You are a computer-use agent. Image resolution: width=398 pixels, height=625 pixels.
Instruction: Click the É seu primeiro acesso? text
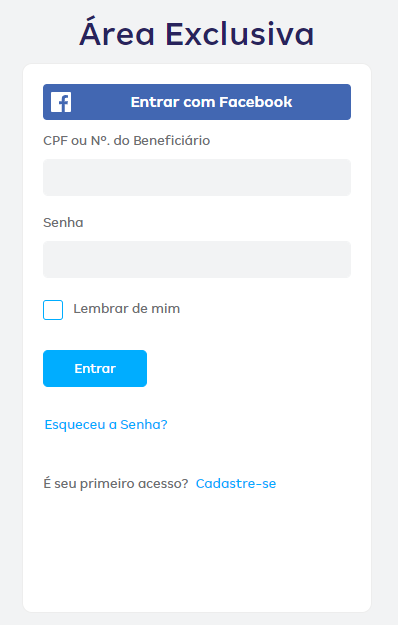(x=116, y=483)
